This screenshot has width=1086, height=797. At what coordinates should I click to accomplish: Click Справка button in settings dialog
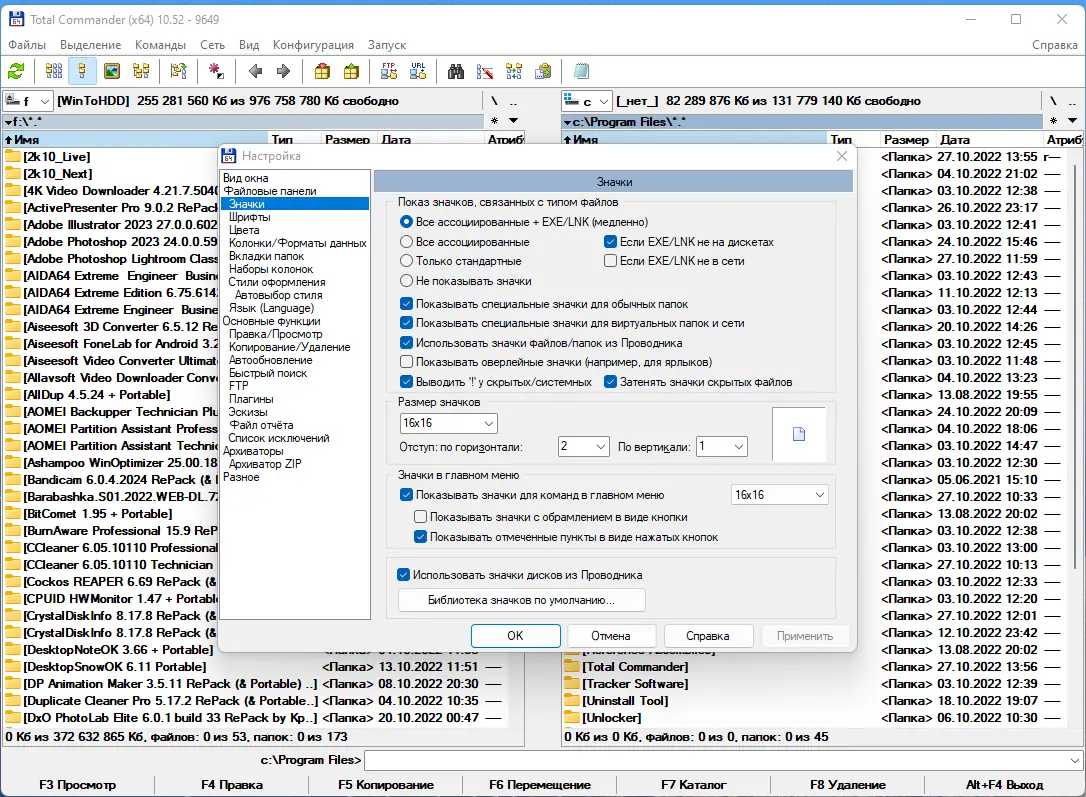708,636
